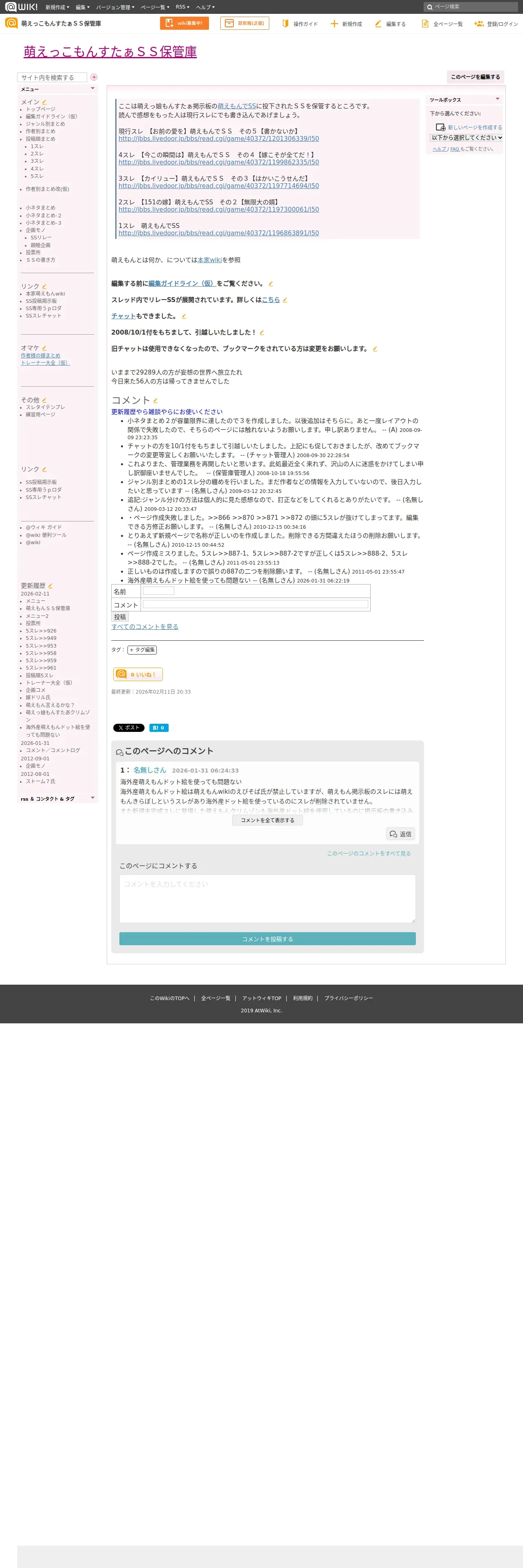Expand the rss & コンタクト & タグ panel
This screenshot has height=1568, width=523.
(x=92, y=798)
